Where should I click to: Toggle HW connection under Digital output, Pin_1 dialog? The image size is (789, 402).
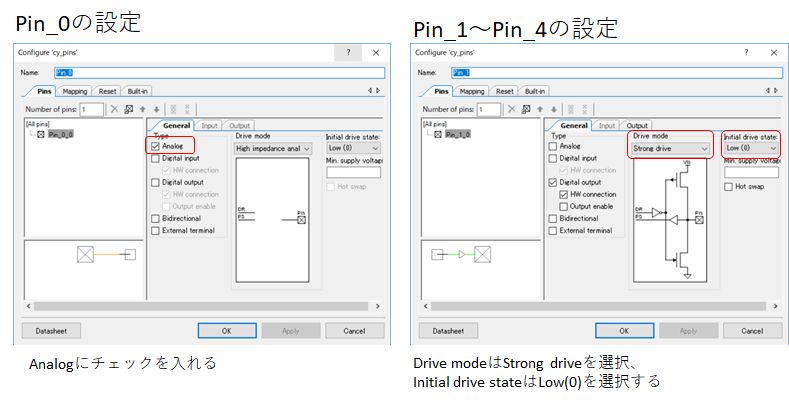point(564,195)
